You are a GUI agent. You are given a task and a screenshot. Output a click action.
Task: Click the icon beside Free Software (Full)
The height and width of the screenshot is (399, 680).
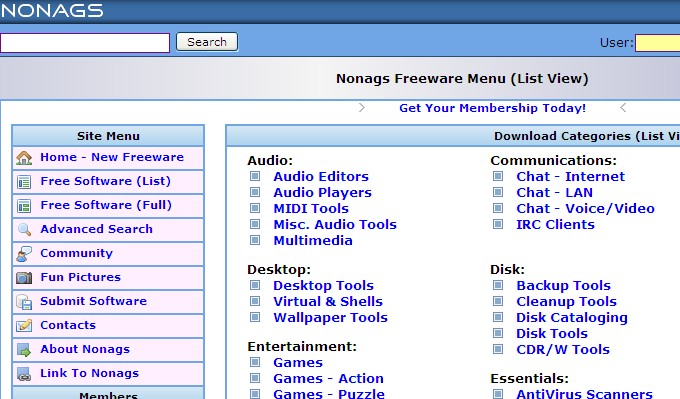tap(24, 206)
